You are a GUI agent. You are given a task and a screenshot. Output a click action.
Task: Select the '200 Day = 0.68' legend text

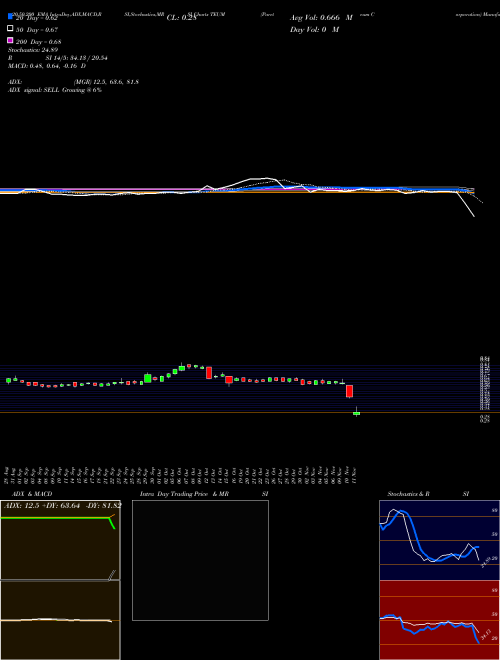pos(39,42)
